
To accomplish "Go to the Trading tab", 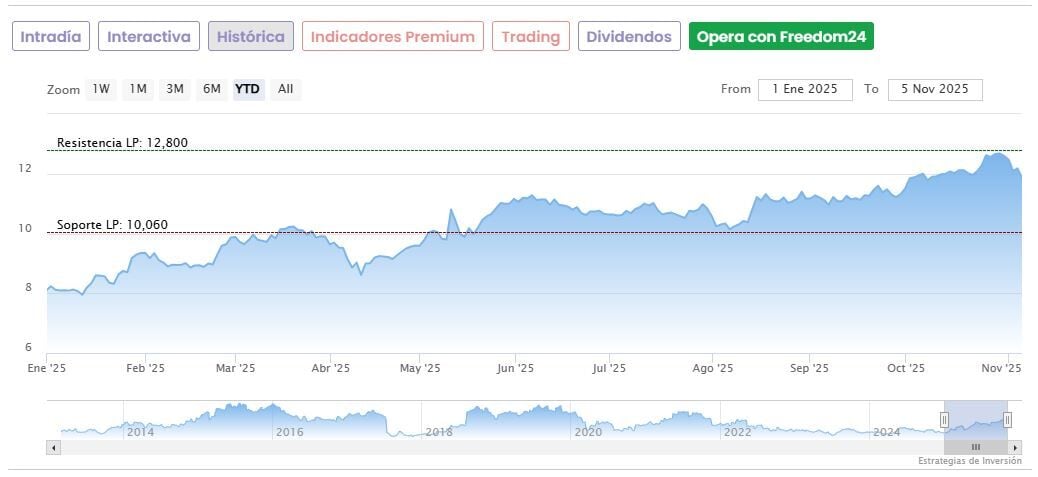I will click(x=530, y=37).
